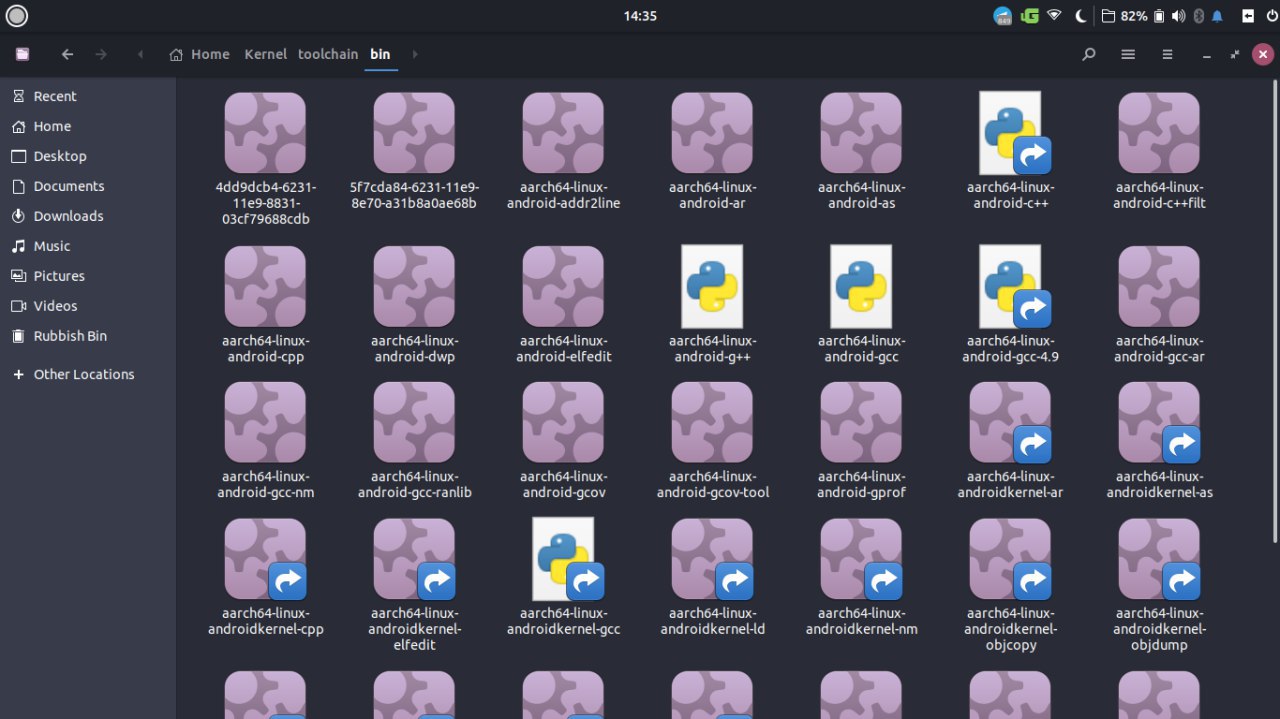Screen dimensions: 1280x719
Task: Open notifications via the blue bell icon
Action: (x=1217, y=16)
